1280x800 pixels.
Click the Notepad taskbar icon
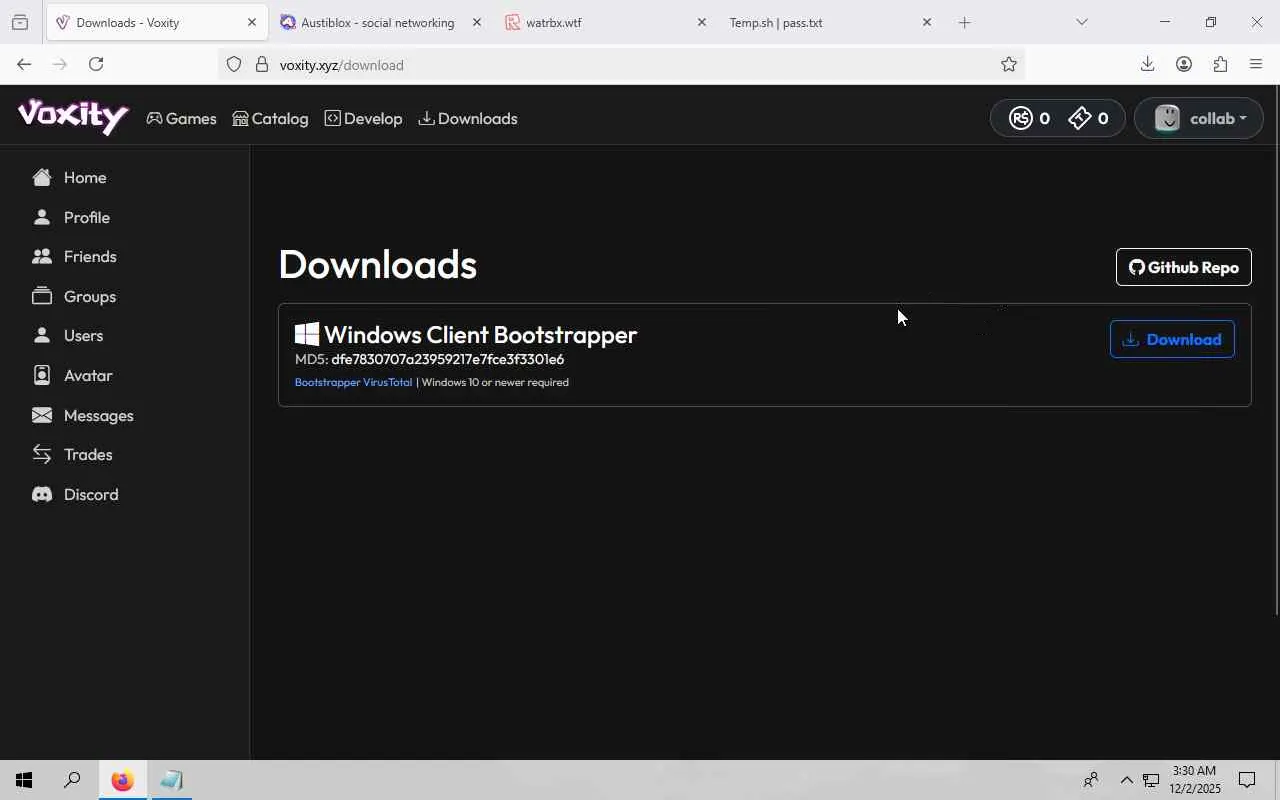(x=171, y=780)
